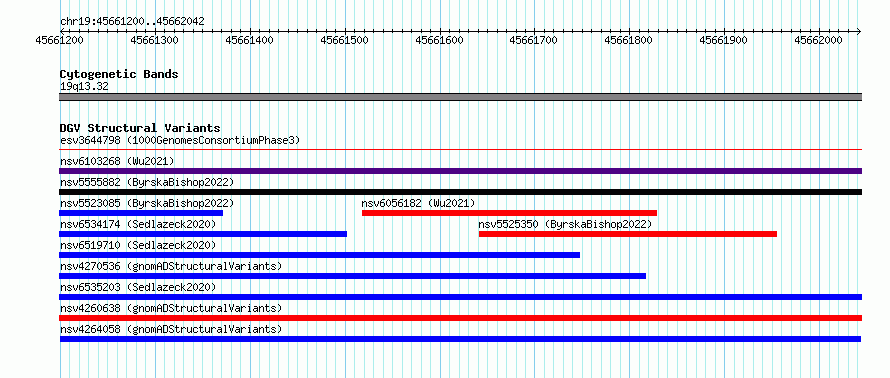Click the nsv4260638 gnomAD label
Image resolution: width=890 pixels, height=378 pixels.
coord(171,308)
